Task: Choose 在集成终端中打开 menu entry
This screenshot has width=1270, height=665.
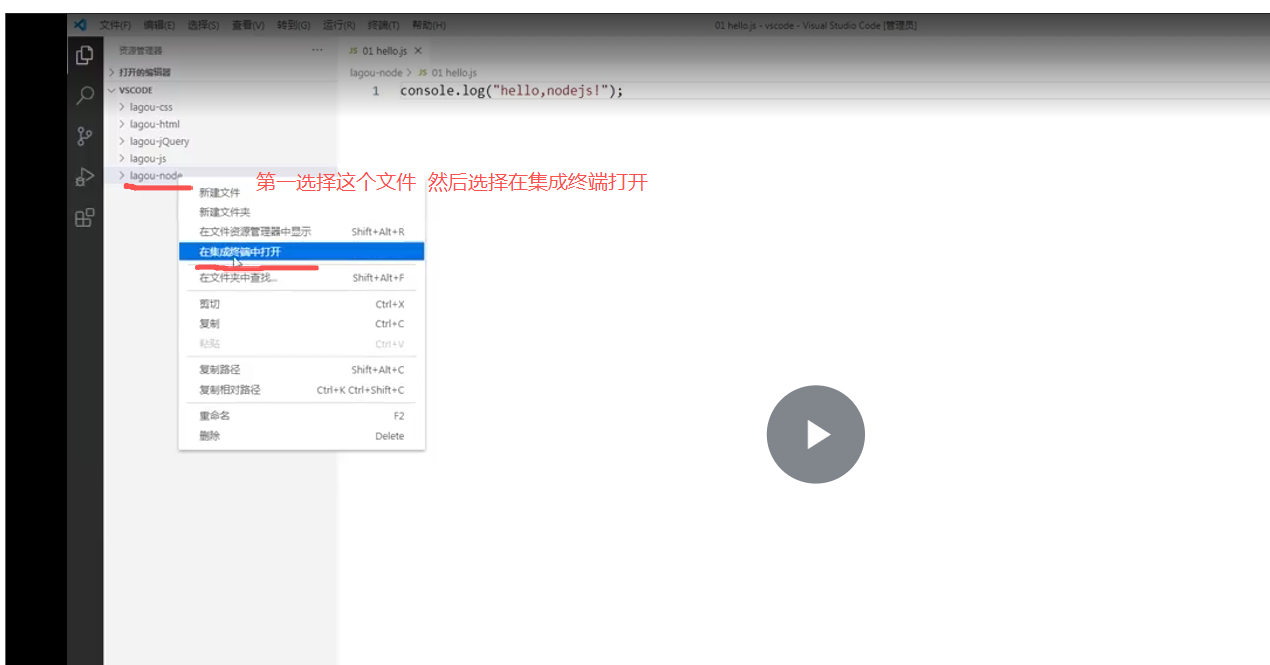Action: [x=301, y=252]
